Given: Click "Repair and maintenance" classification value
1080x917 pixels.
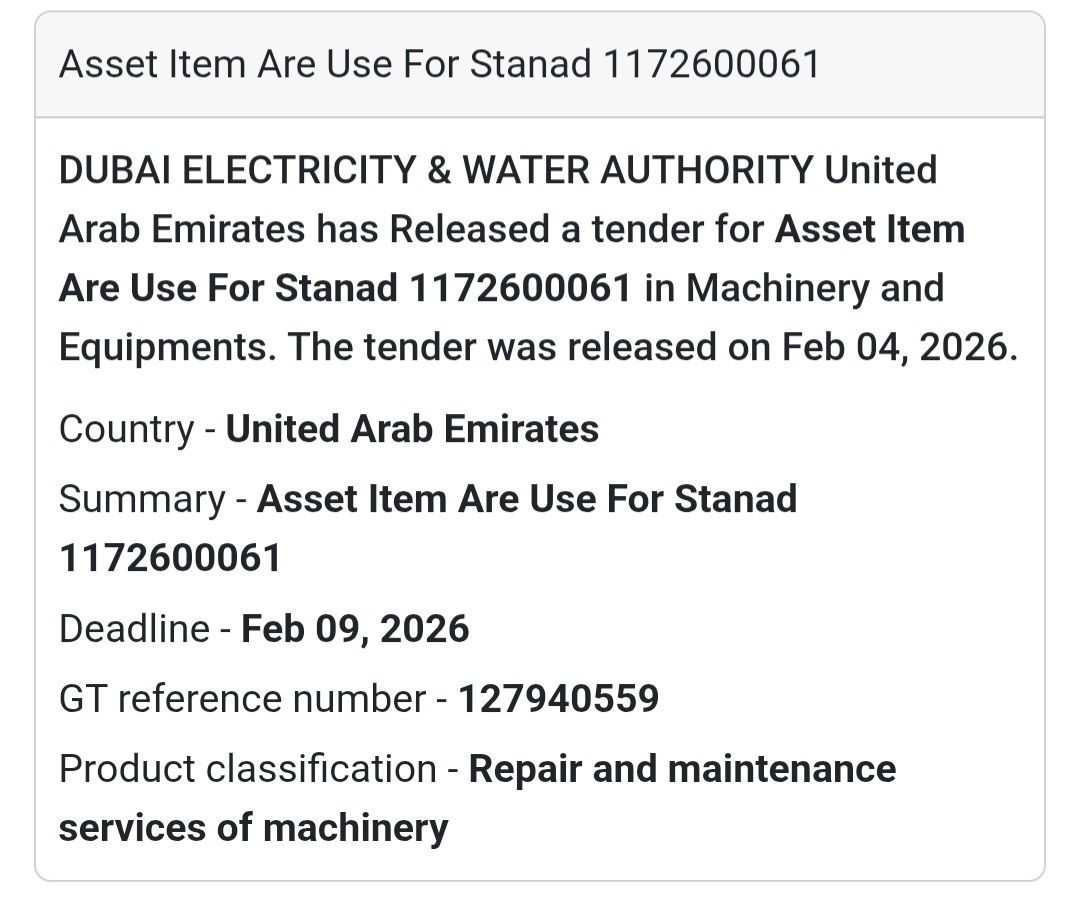Looking at the screenshot, I should [x=682, y=769].
